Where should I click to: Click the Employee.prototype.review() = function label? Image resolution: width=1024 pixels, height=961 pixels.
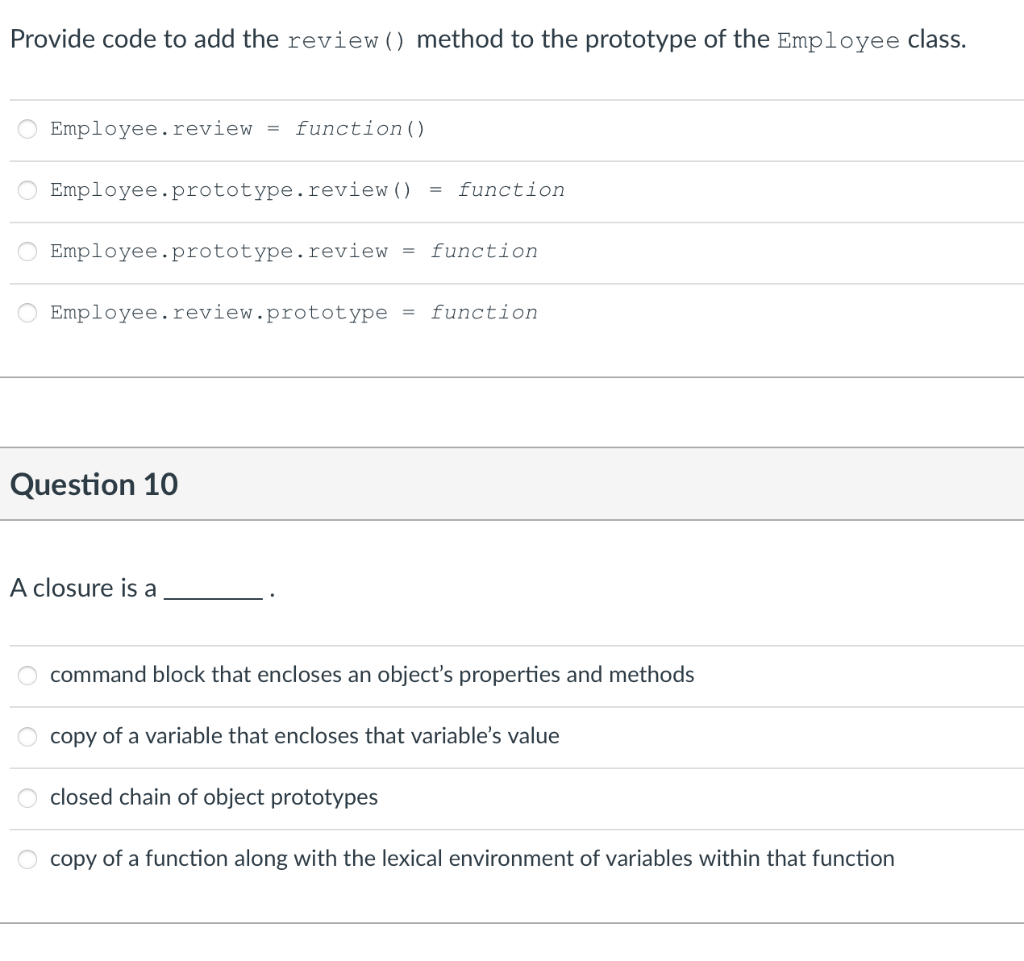306,190
